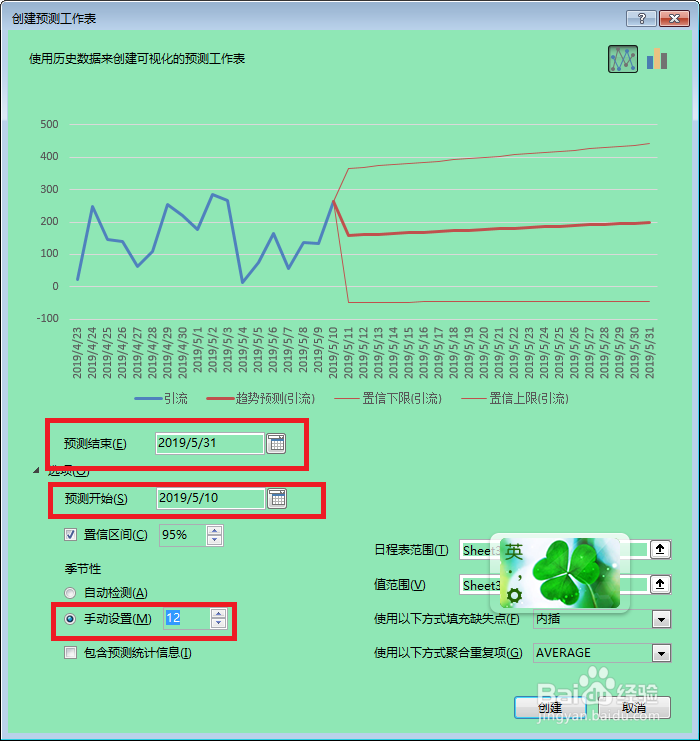The height and width of the screenshot is (741, 700).
Task: Click the 2019/5/31 axis date label
Action: point(650,353)
